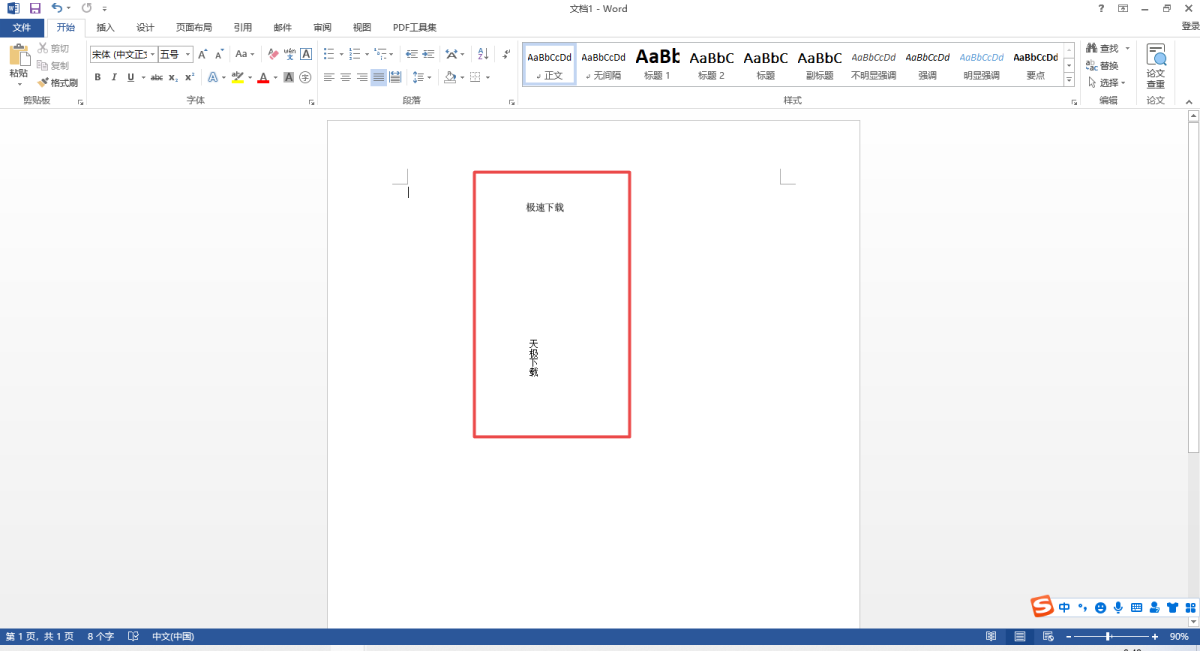The height and width of the screenshot is (651, 1200).
Task: Click the Format Painter (格式刷) icon
Action: click(58, 83)
